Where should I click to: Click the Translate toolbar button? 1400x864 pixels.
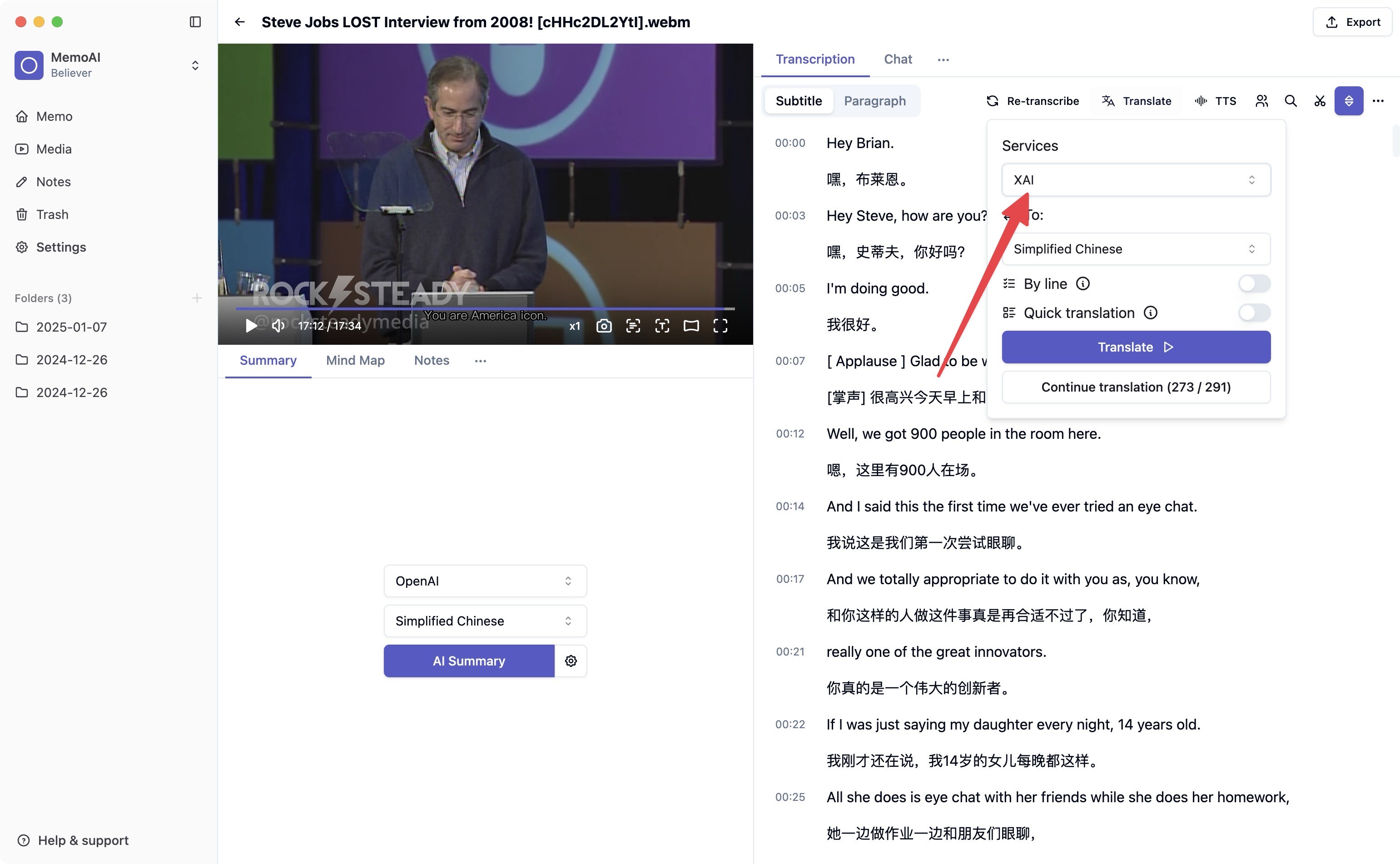pyautogui.click(x=1136, y=101)
